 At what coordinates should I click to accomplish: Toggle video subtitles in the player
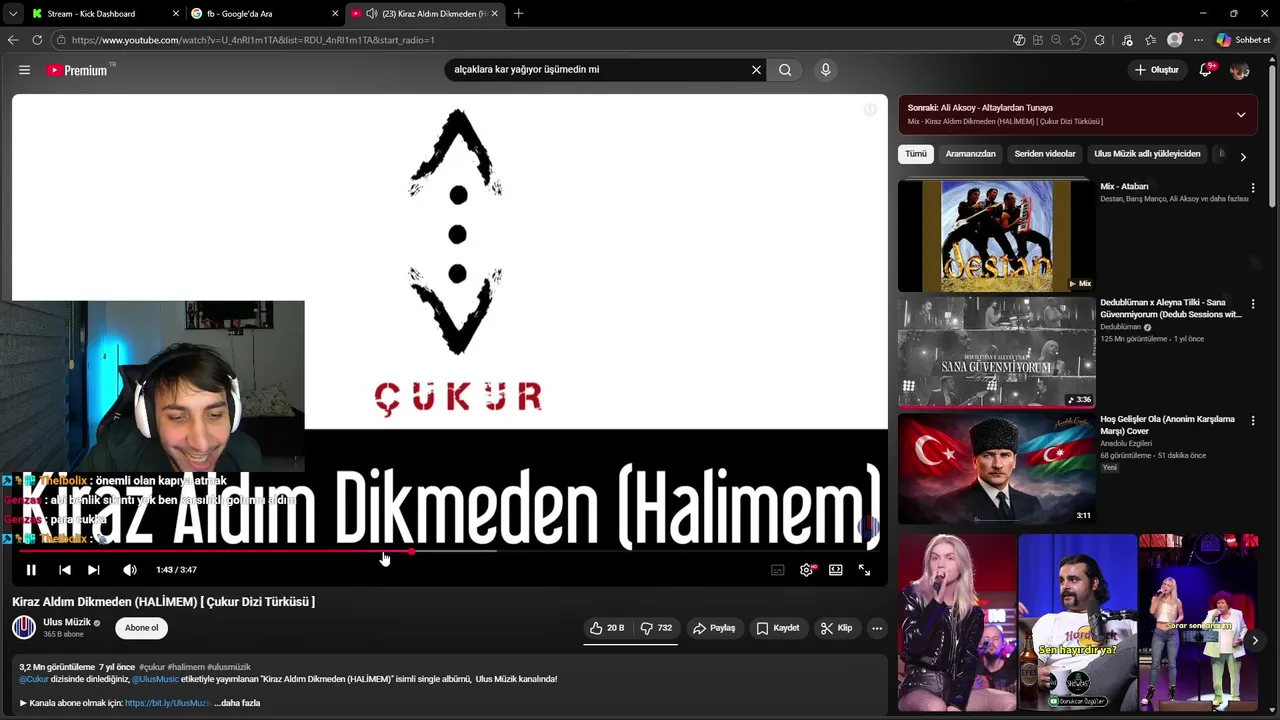coord(778,570)
